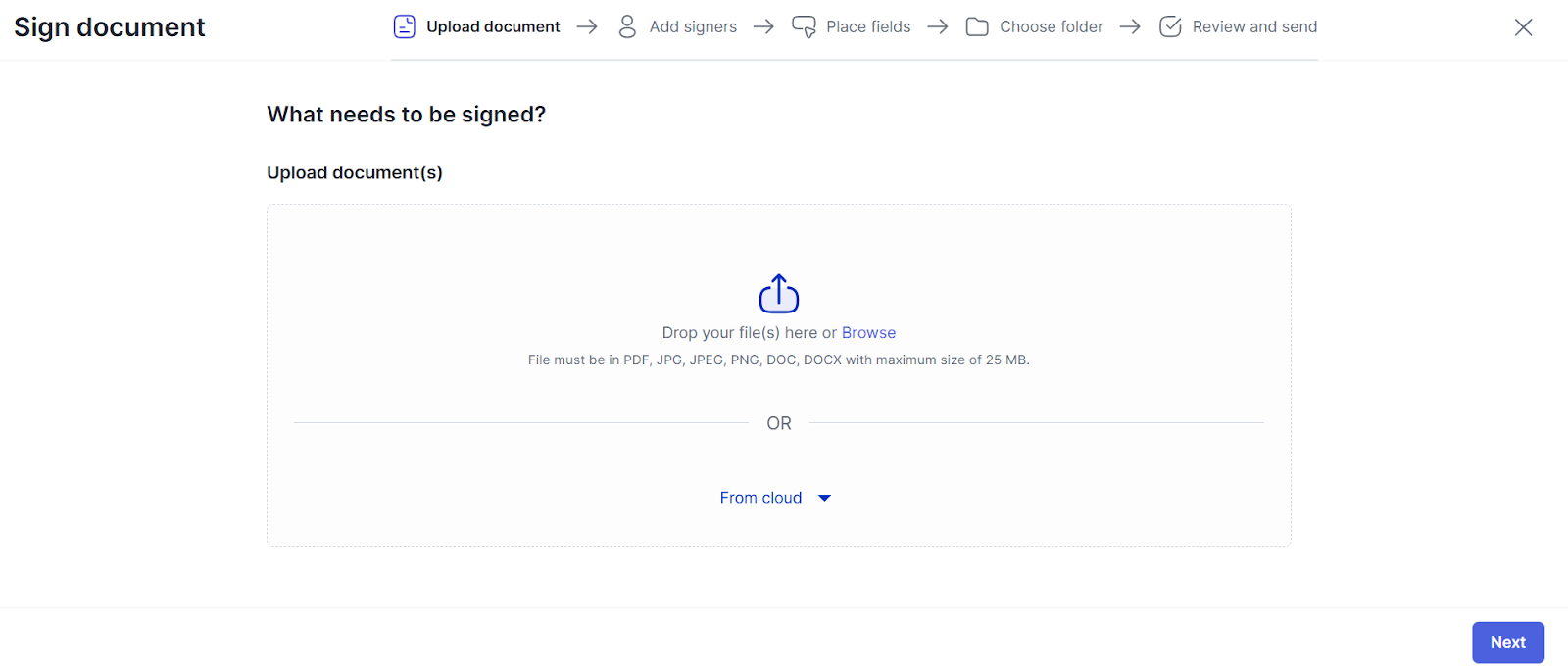Click the arrow after Choose folder step

click(1130, 26)
